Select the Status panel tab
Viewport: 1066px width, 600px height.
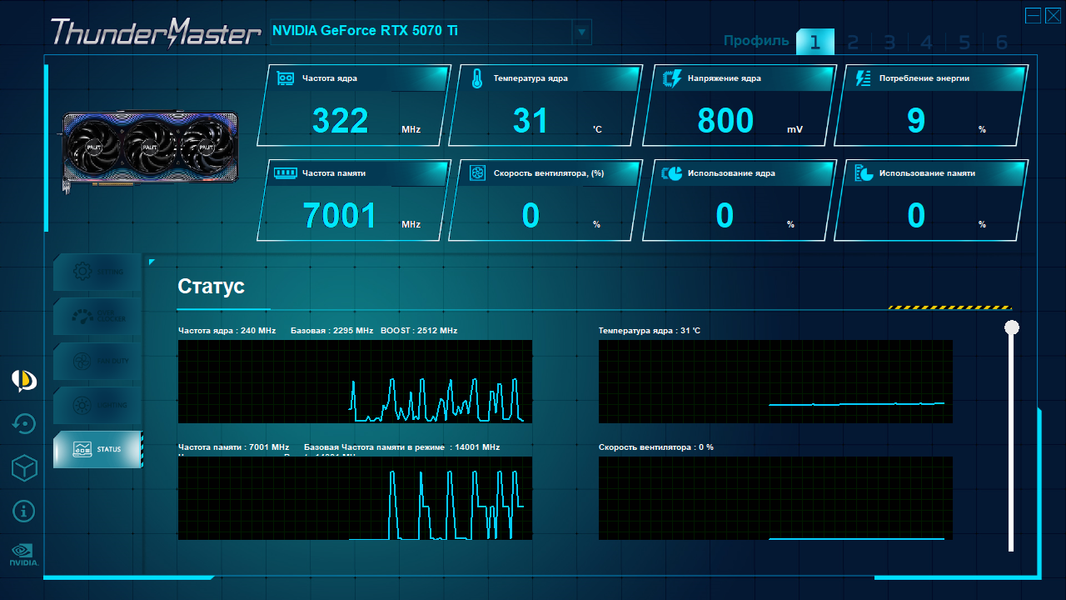point(97,449)
